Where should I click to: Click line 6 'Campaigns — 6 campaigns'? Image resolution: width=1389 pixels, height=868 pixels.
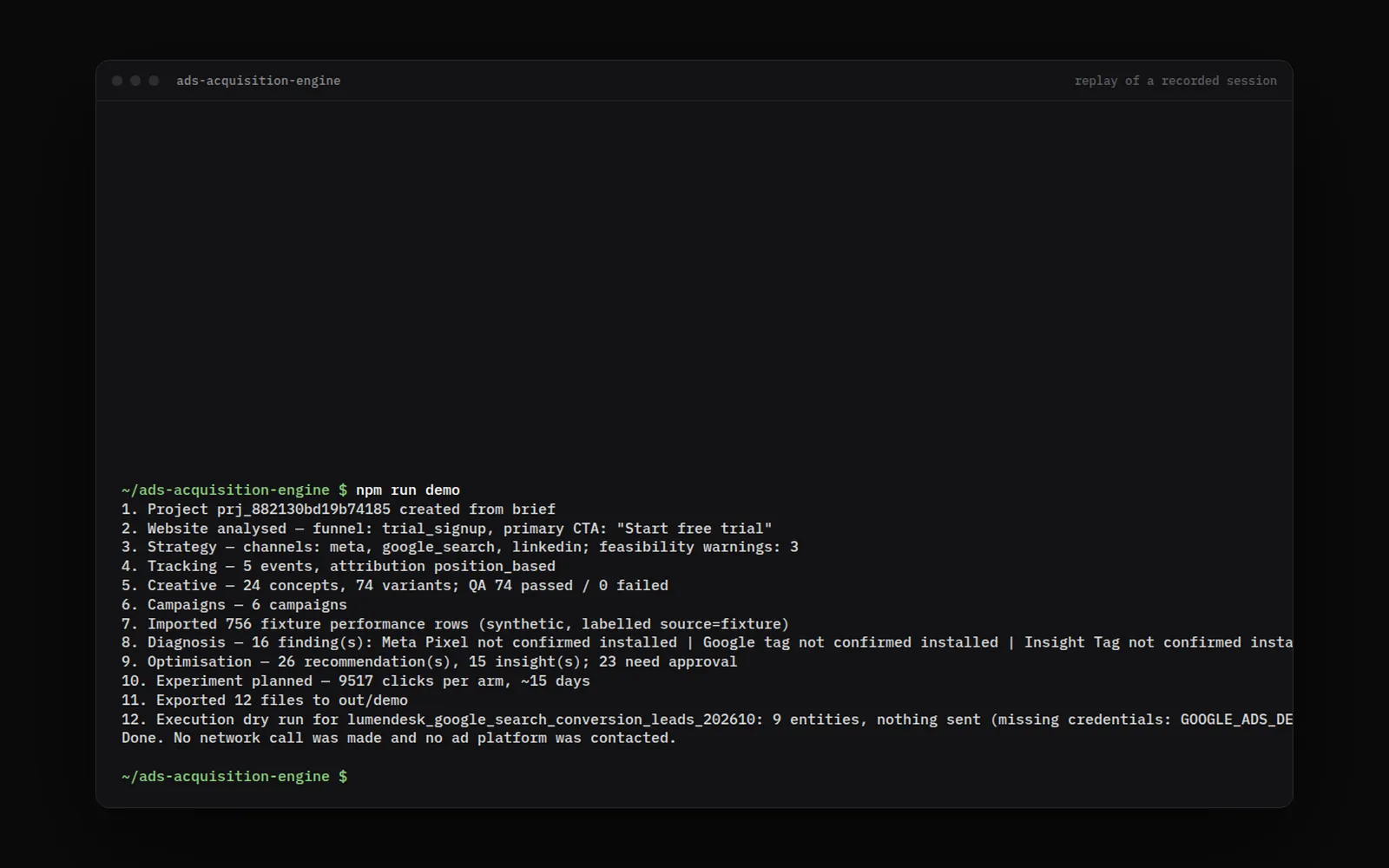point(234,604)
